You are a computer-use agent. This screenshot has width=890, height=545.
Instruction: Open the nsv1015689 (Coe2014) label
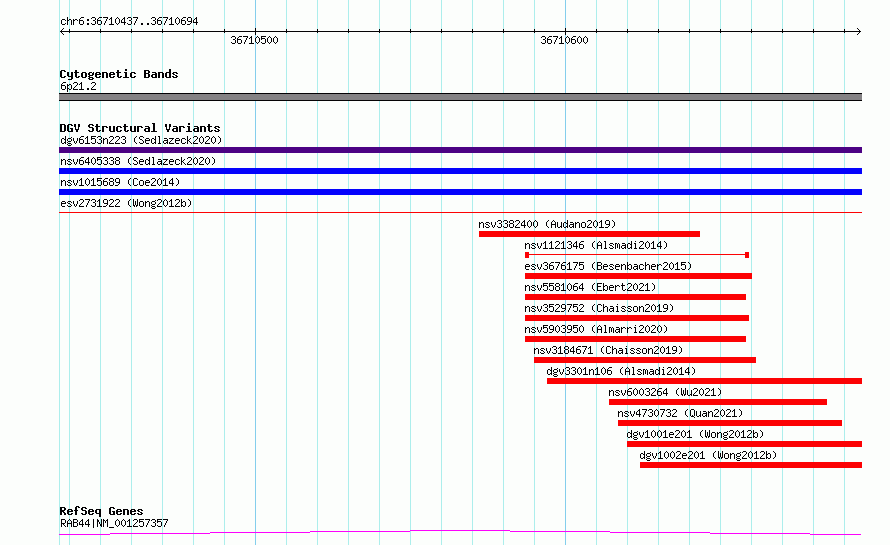coord(120,182)
